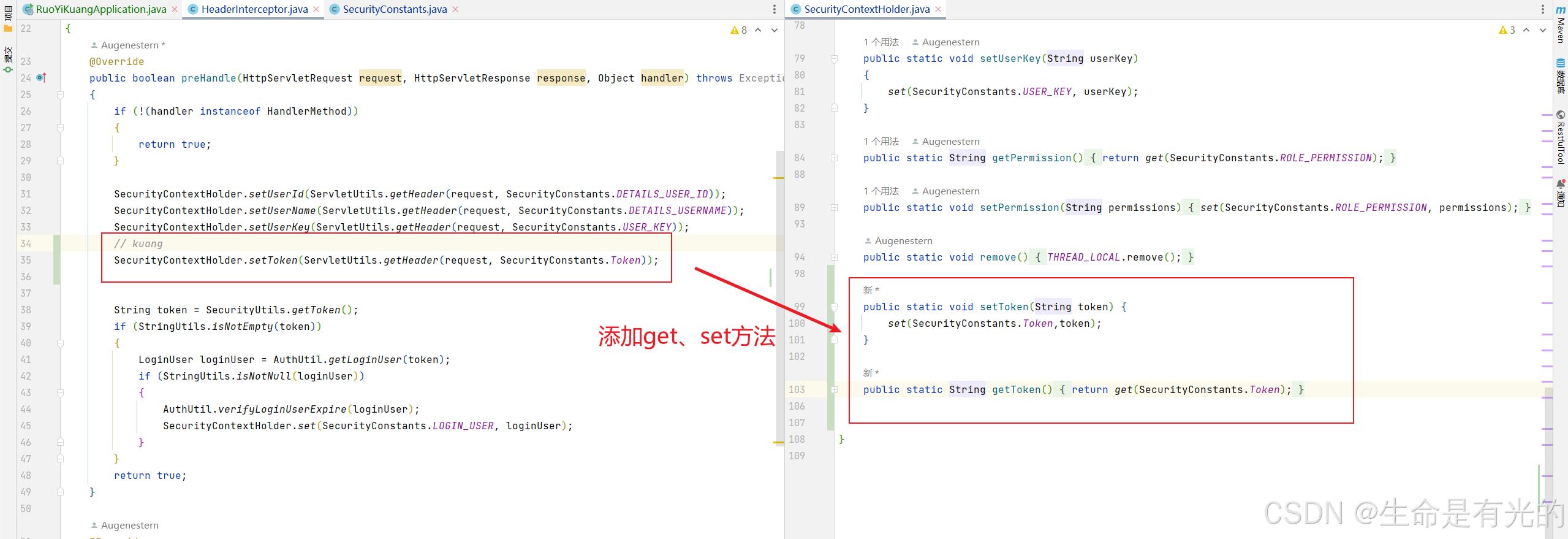Screen dimensions: 1568x539
Task: Expand folded getPermission method at line 84
Action: (x=834, y=158)
